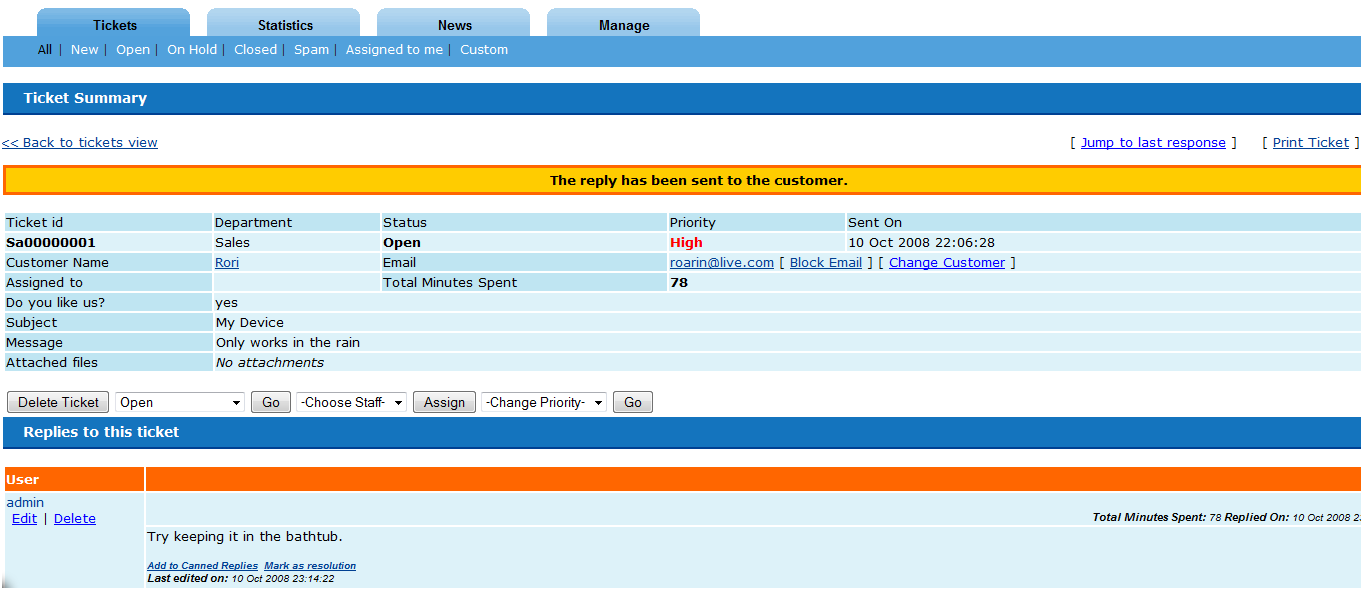This screenshot has width=1363, height=590.
Task: Edit the admin reply
Action: [24, 519]
